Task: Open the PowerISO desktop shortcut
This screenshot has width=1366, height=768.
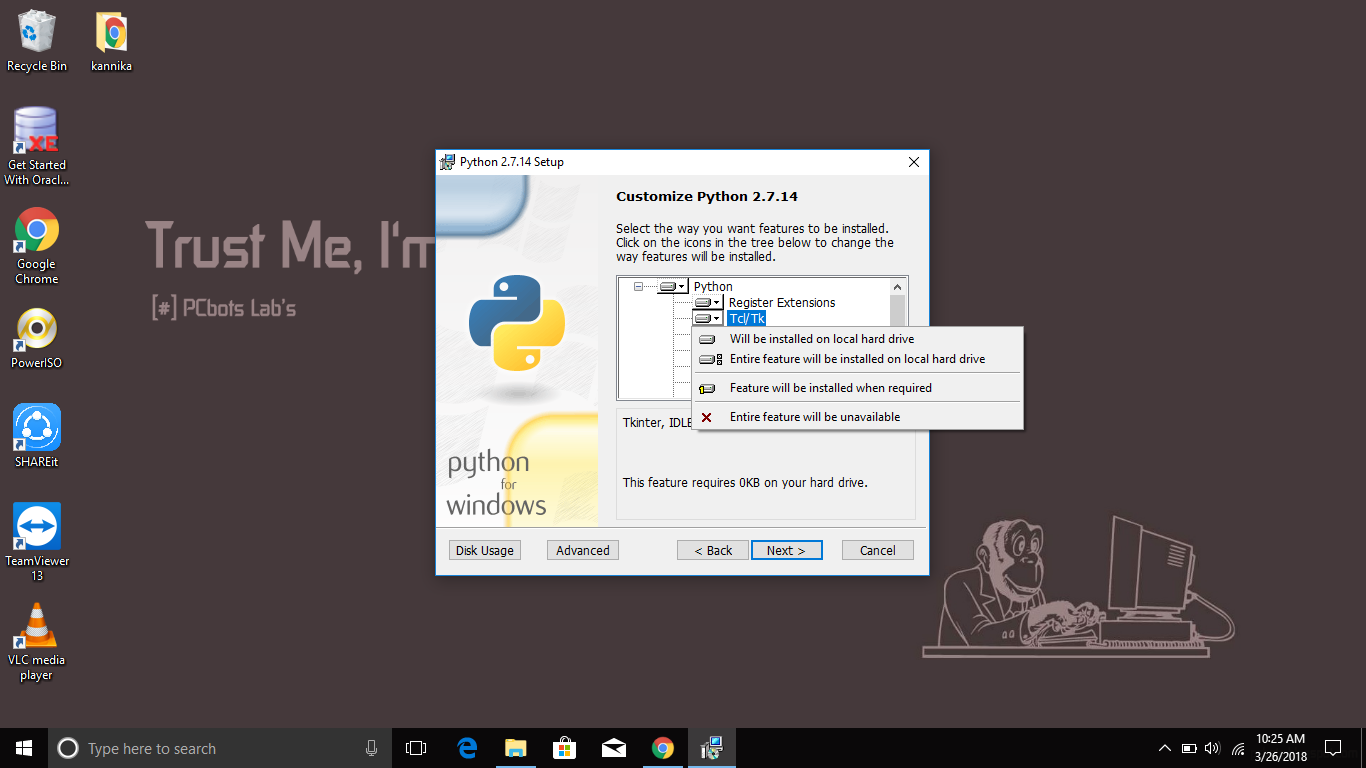Action: [x=37, y=339]
